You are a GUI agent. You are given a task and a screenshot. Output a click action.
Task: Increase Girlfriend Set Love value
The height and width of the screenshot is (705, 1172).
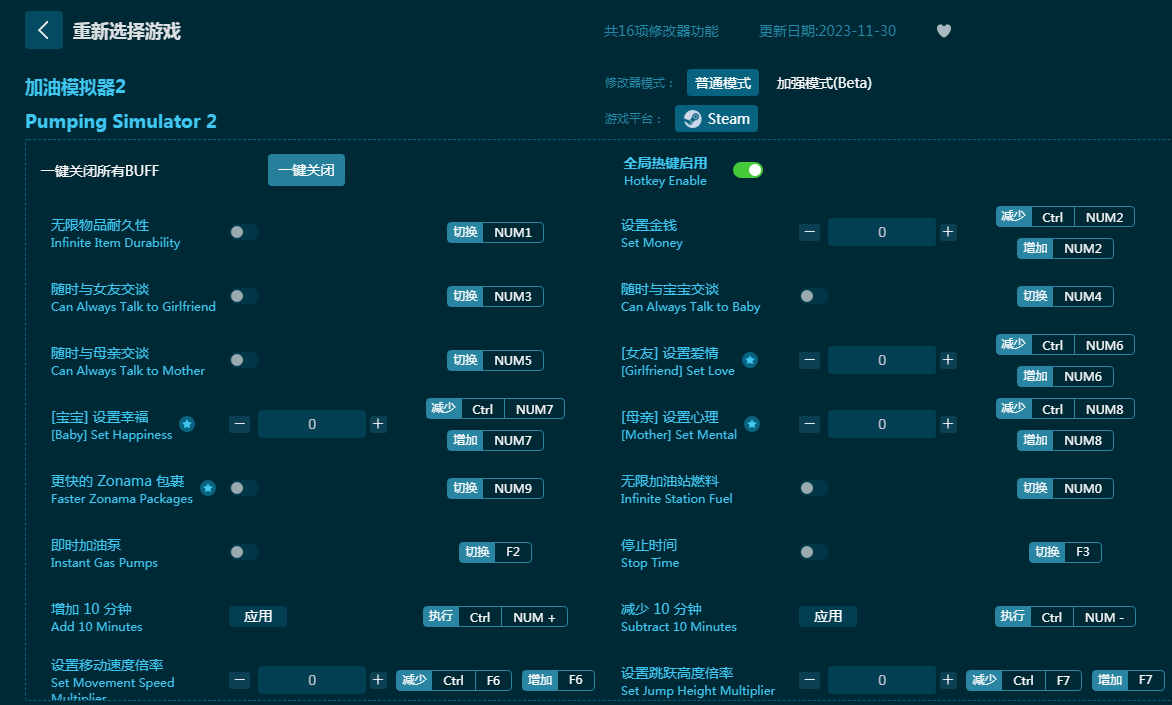pyautogui.click(x=948, y=360)
